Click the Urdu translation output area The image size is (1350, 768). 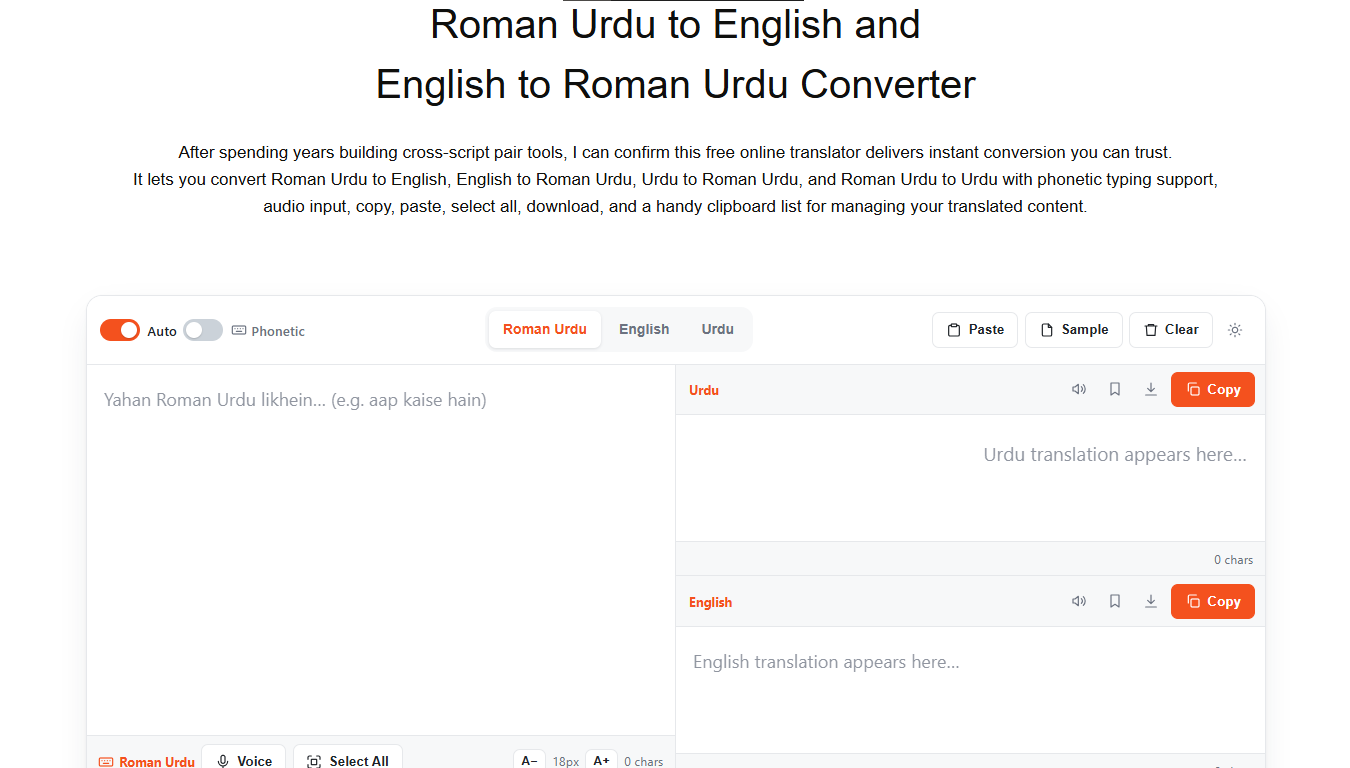(x=970, y=478)
